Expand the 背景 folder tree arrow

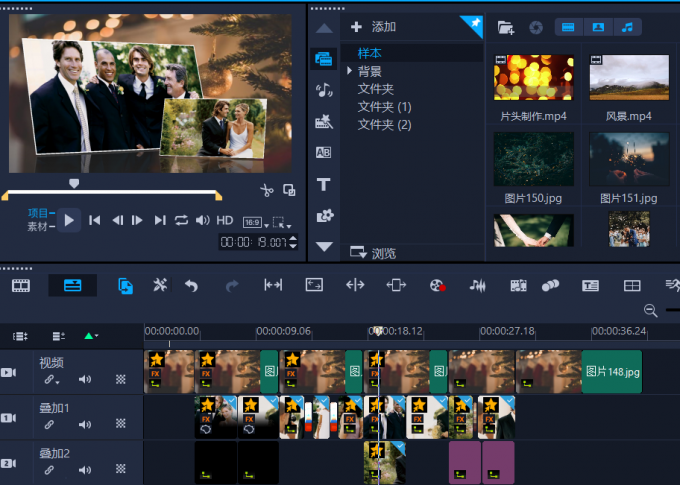pyautogui.click(x=349, y=71)
